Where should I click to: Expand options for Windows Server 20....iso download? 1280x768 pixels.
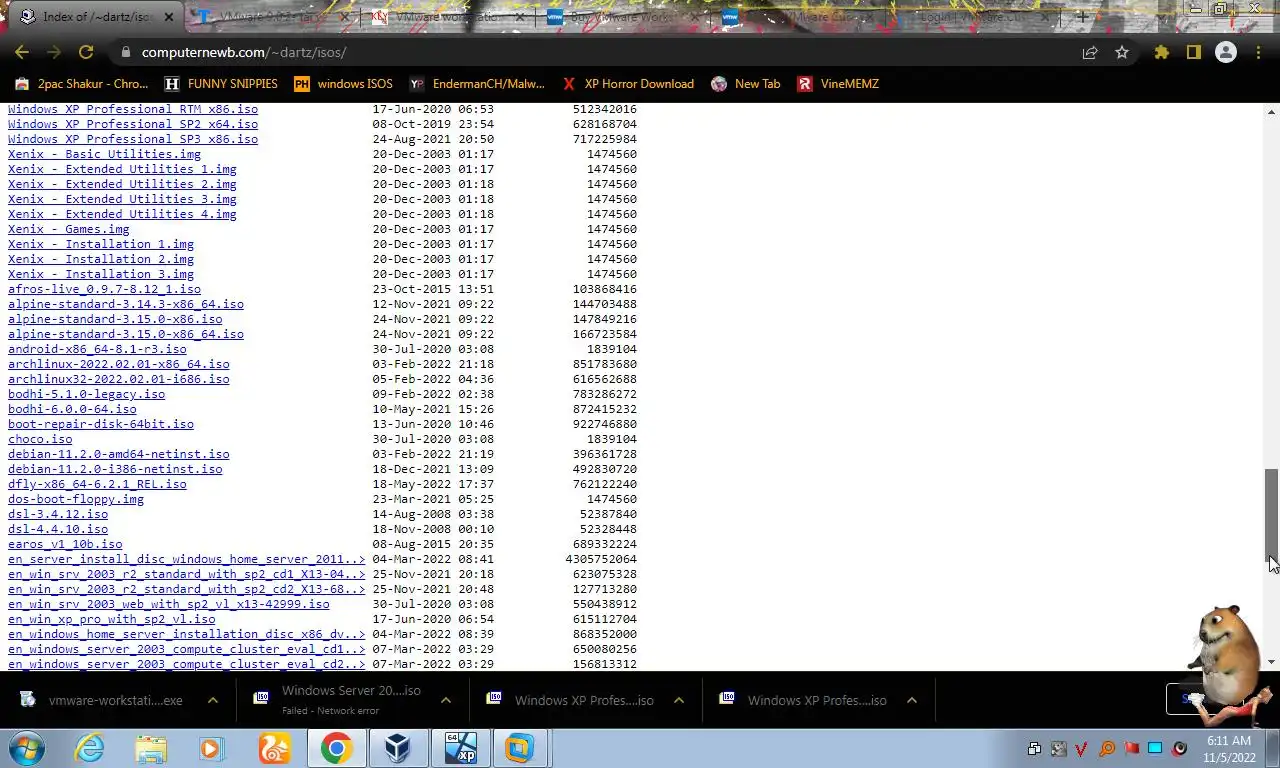click(x=446, y=700)
